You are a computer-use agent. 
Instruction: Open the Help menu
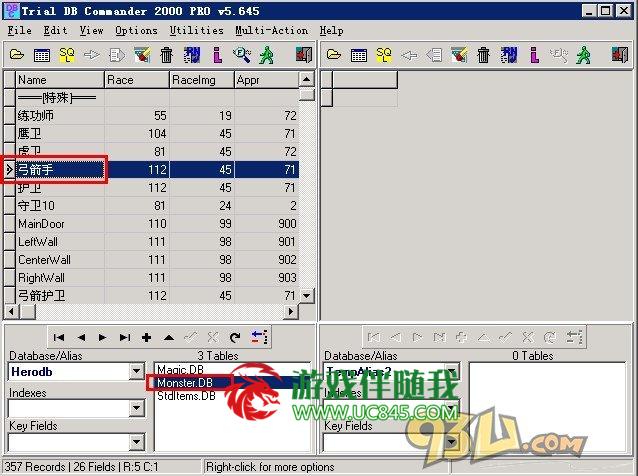tap(331, 31)
